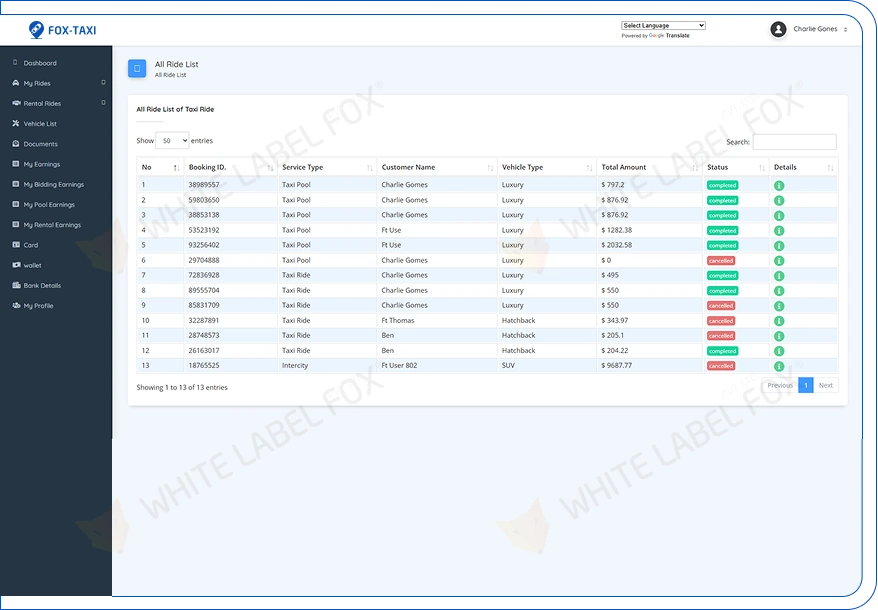The height and width of the screenshot is (610, 878).
Task: Click the $ 1282.38 amount cell
Action: pos(649,230)
